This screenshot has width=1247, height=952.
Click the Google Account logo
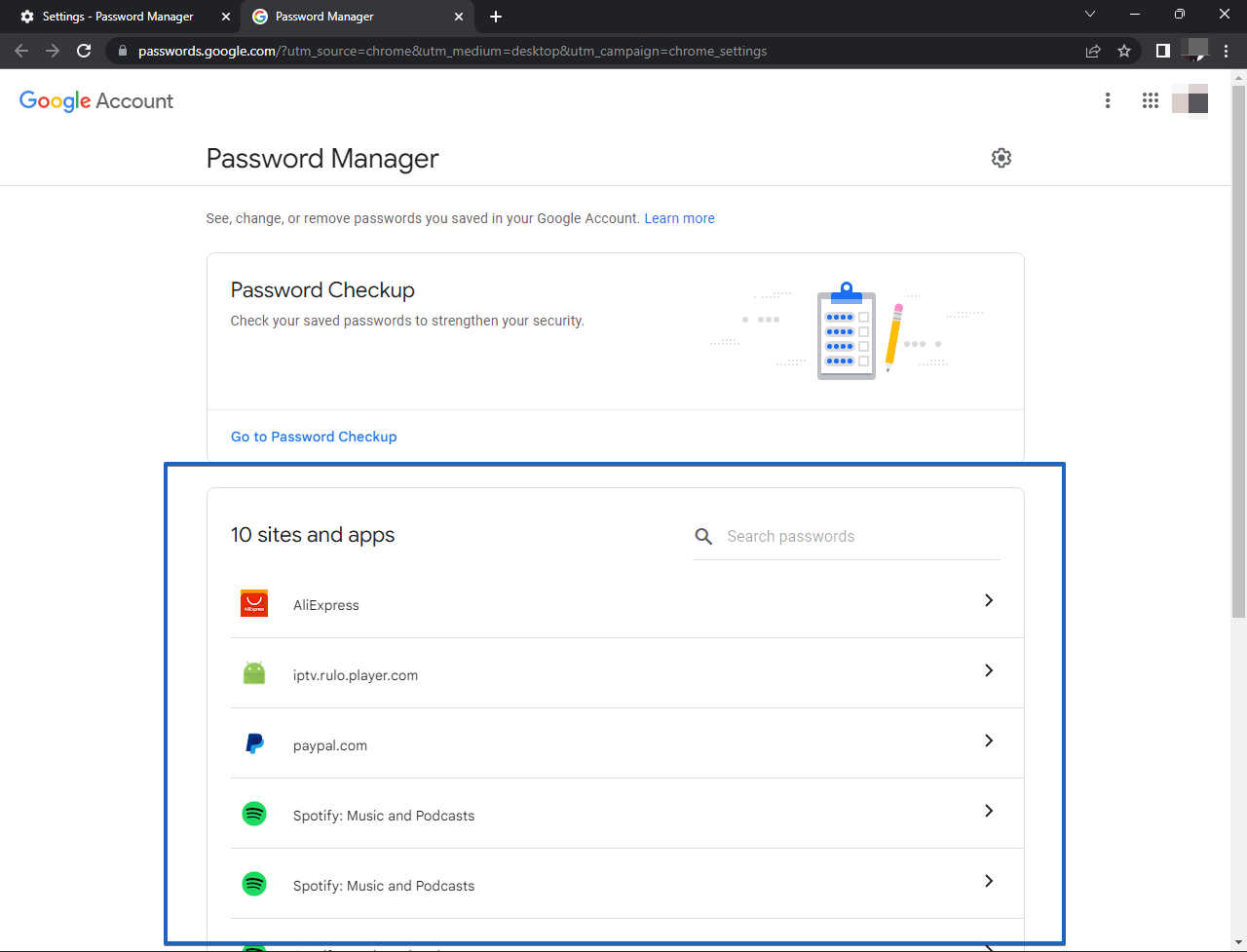[96, 100]
